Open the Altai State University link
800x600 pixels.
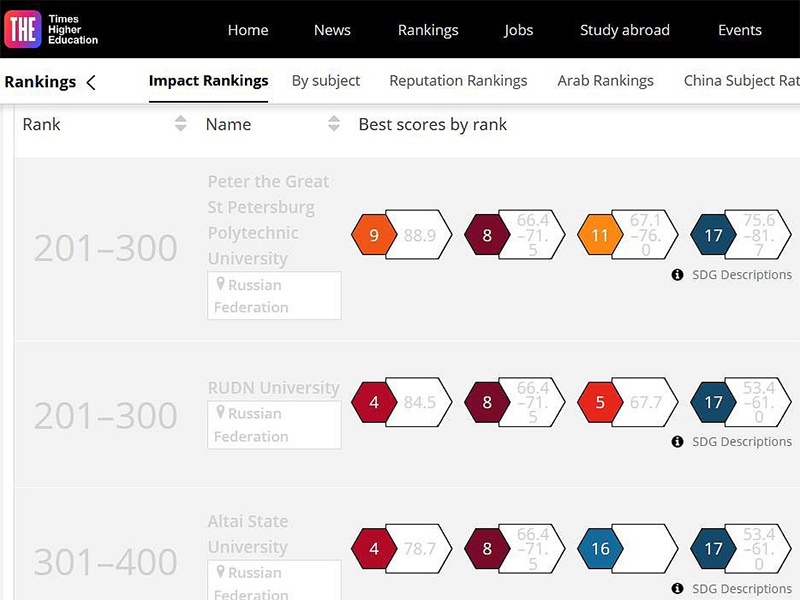(x=248, y=534)
